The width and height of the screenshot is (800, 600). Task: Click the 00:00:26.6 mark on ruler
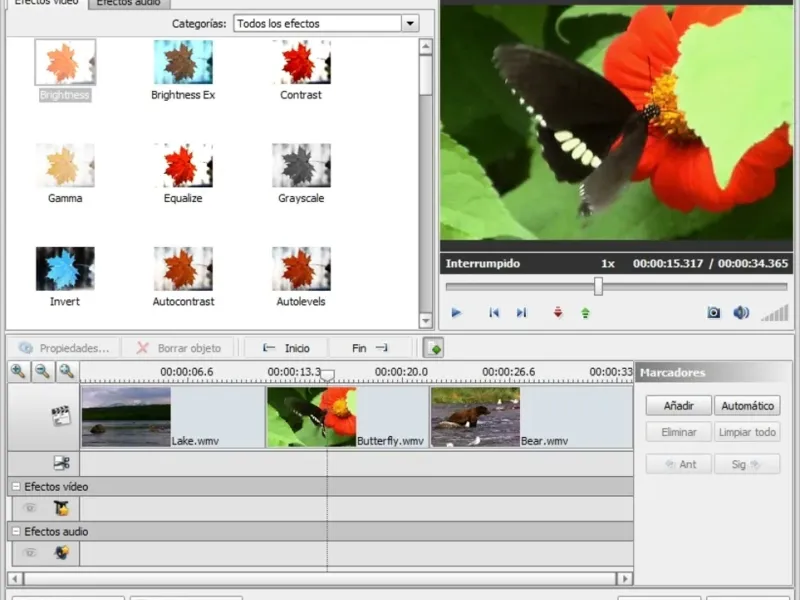509,372
